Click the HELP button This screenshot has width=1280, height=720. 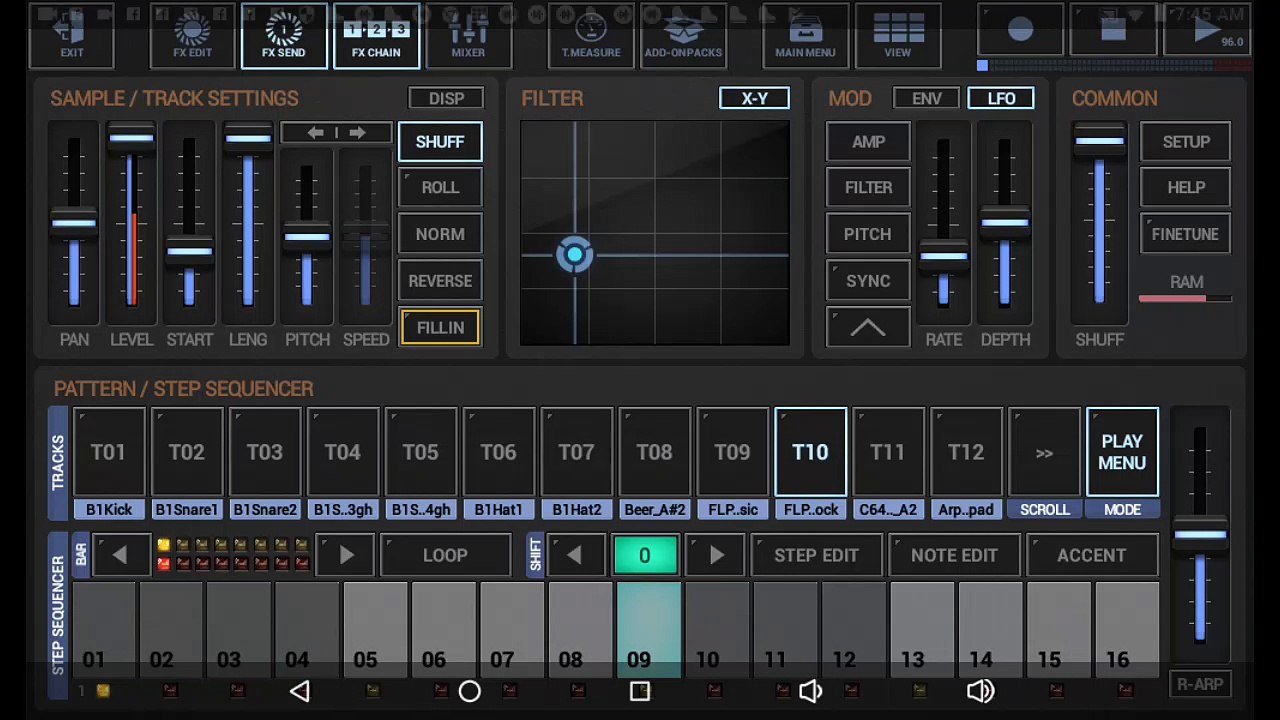(x=1186, y=188)
